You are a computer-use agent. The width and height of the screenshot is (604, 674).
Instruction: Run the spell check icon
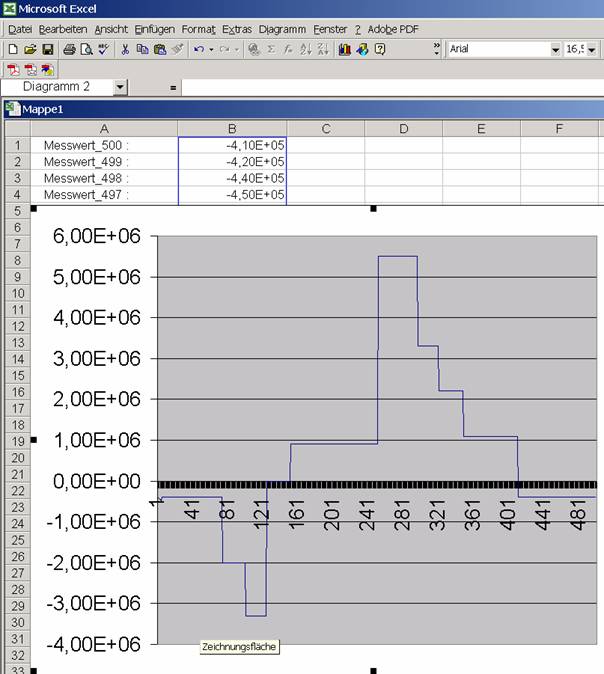[x=102, y=49]
